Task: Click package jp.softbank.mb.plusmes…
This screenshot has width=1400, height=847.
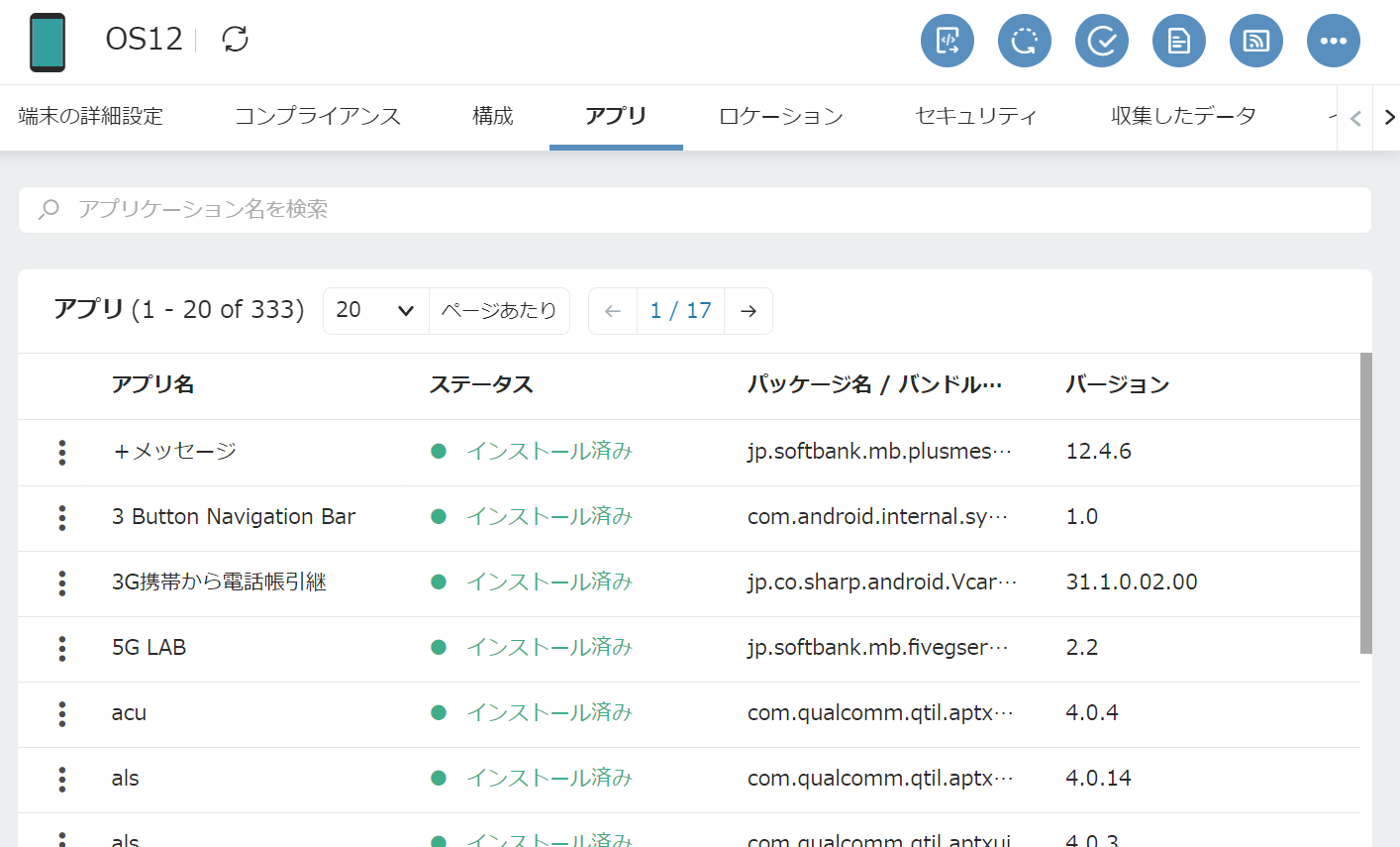Action: tap(880, 452)
